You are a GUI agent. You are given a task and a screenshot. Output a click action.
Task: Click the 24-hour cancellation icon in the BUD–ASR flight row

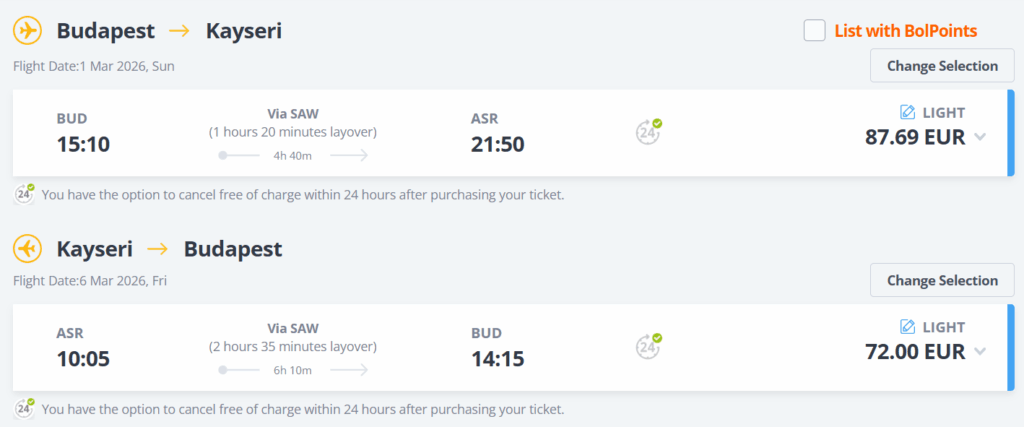(648, 131)
